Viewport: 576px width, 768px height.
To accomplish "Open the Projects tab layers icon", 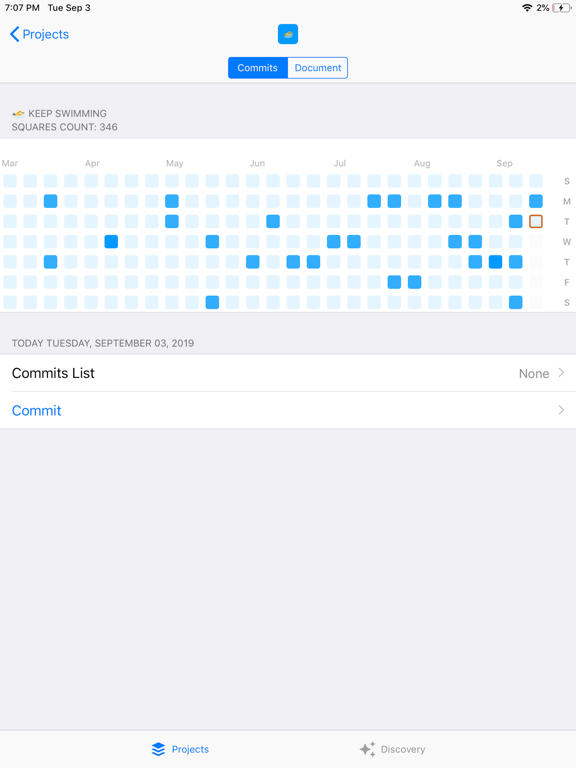I will pos(158,749).
